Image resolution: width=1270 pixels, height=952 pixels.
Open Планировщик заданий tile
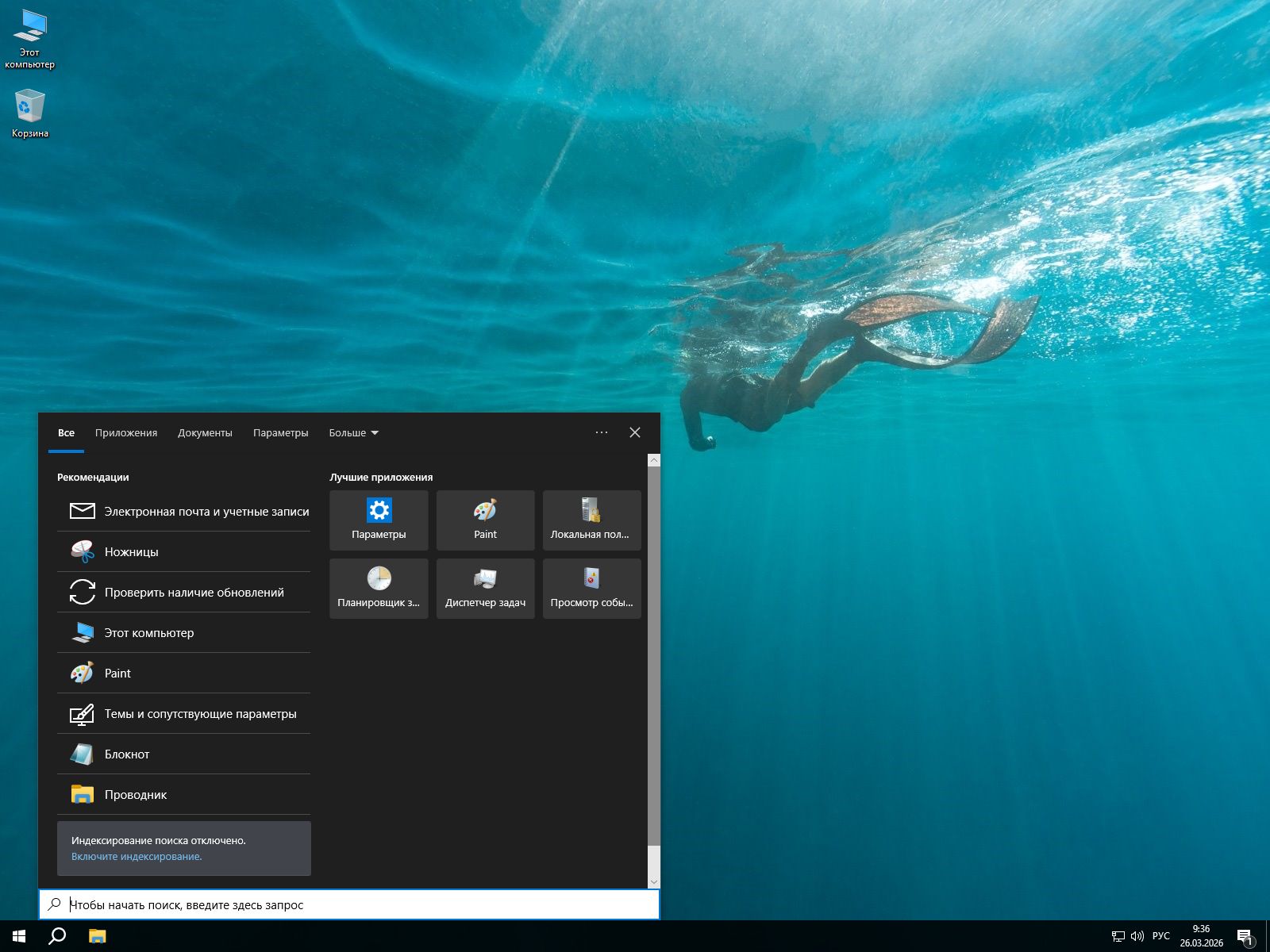379,589
